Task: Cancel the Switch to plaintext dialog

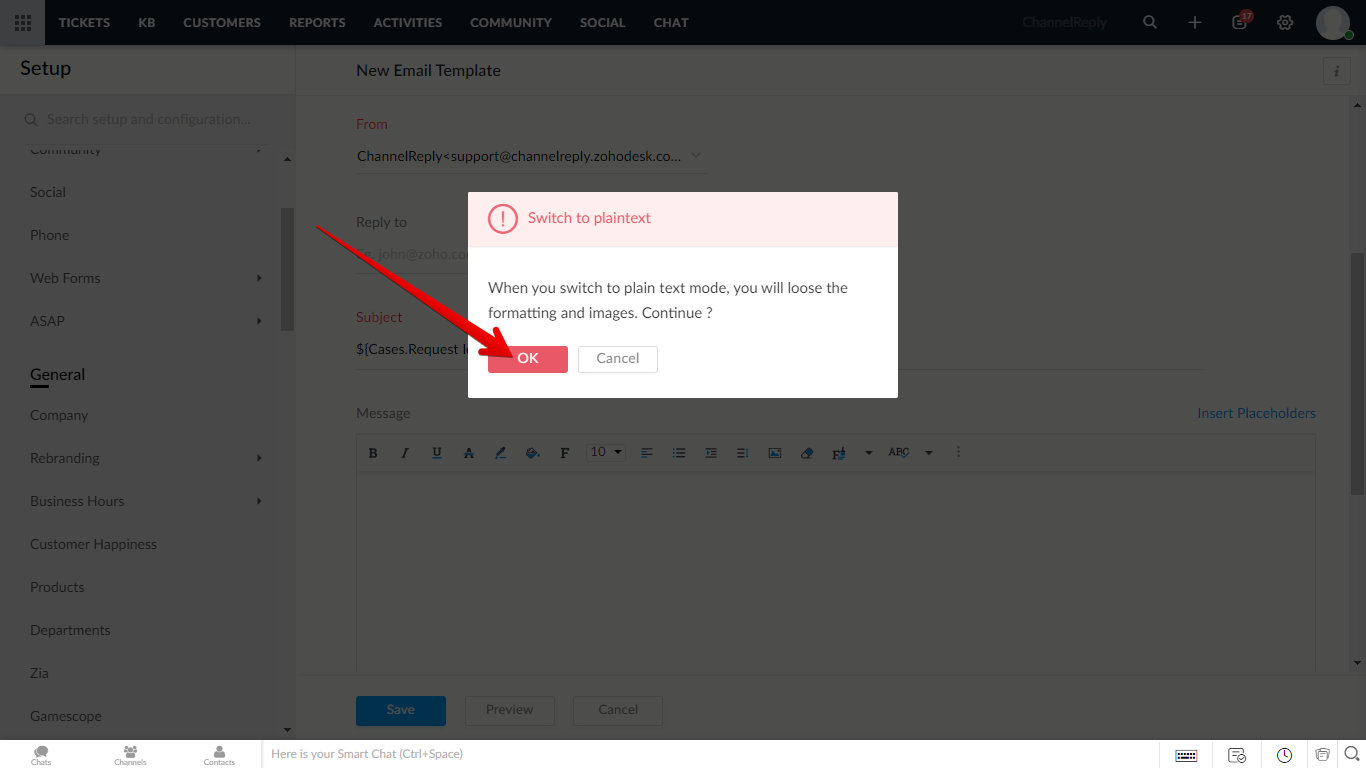Action: (618, 359)
